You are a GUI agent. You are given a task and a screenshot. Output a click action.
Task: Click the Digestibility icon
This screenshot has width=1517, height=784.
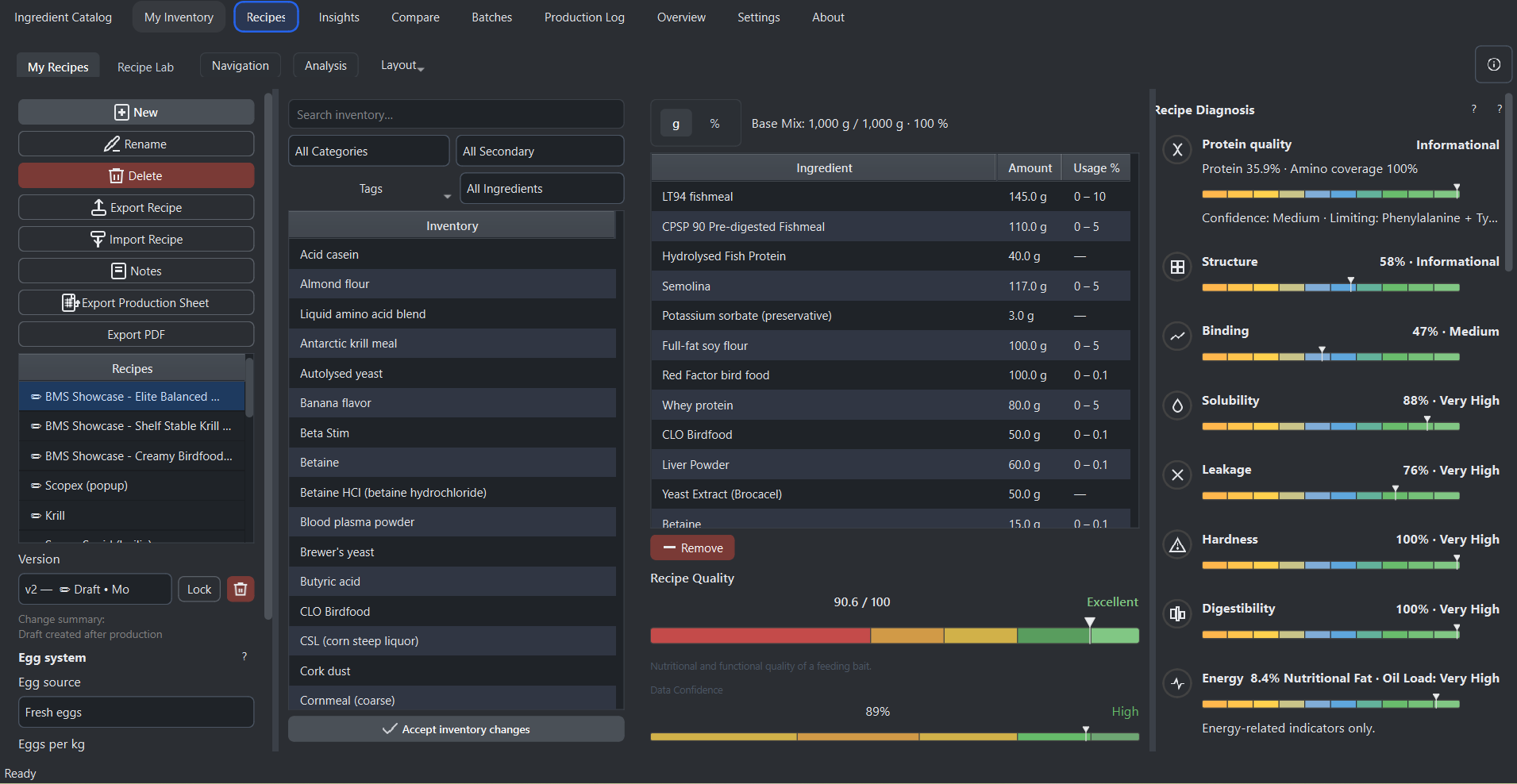coord(1177,613)
